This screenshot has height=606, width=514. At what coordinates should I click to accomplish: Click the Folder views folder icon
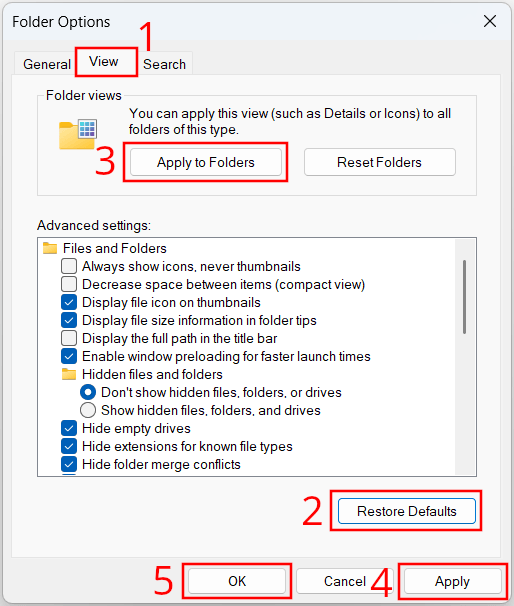(78, 134)
